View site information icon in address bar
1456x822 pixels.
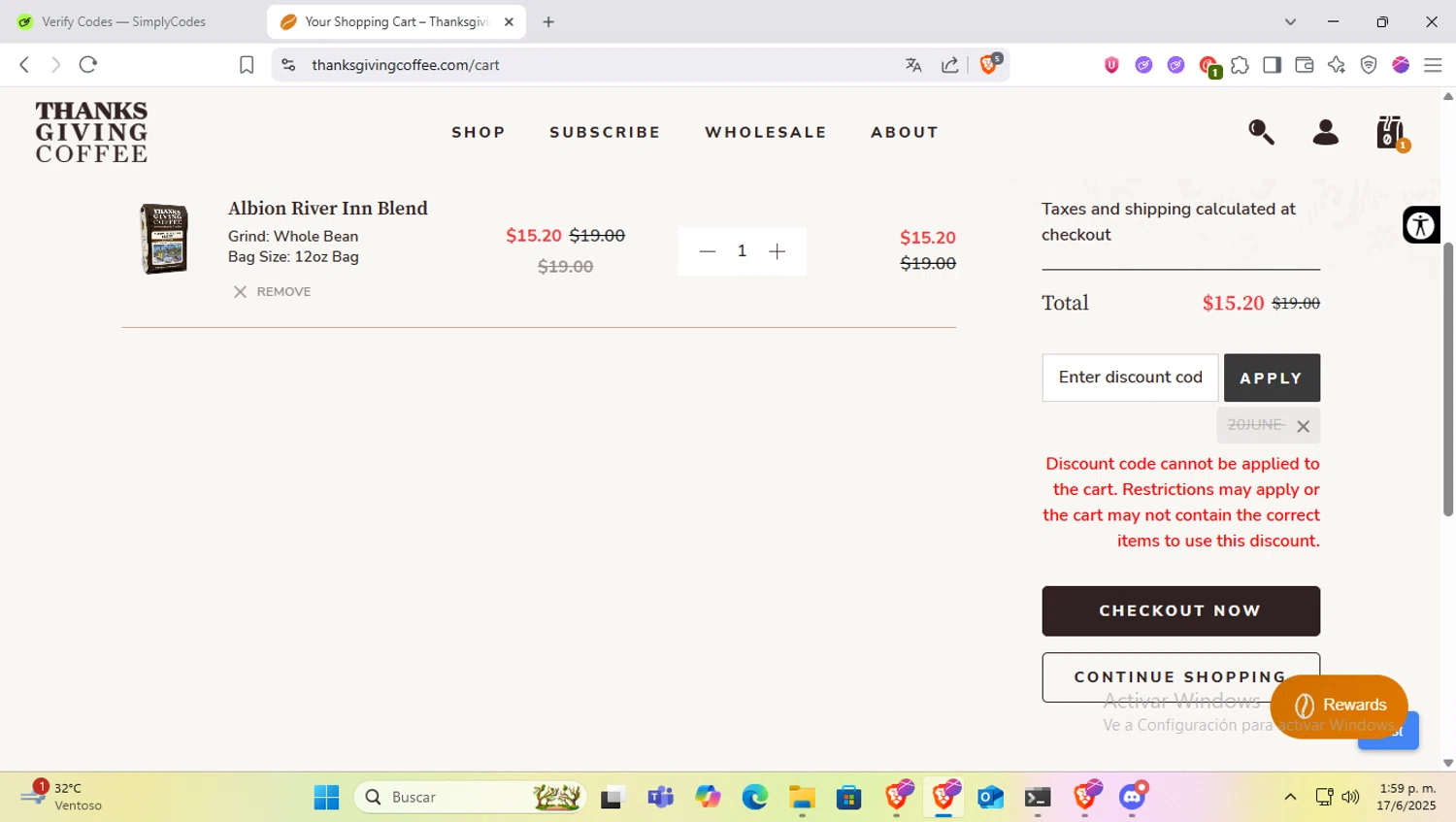pos(288,64)
